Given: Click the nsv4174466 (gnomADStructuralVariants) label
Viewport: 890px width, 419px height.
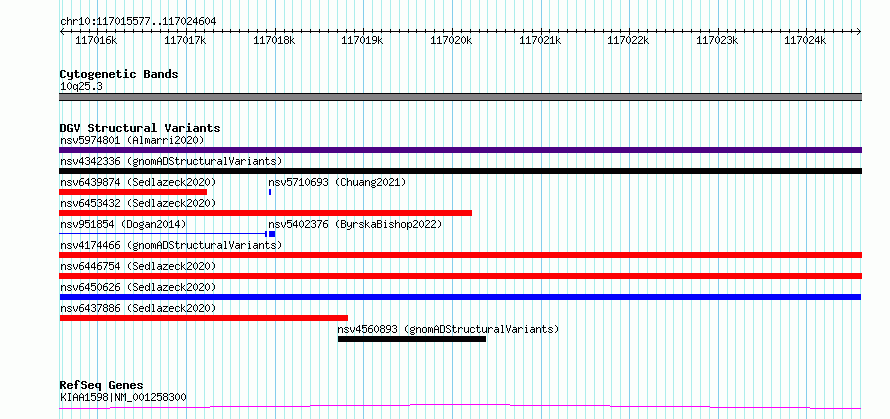Looking at the screenshot, I should [x=171, y=245].
